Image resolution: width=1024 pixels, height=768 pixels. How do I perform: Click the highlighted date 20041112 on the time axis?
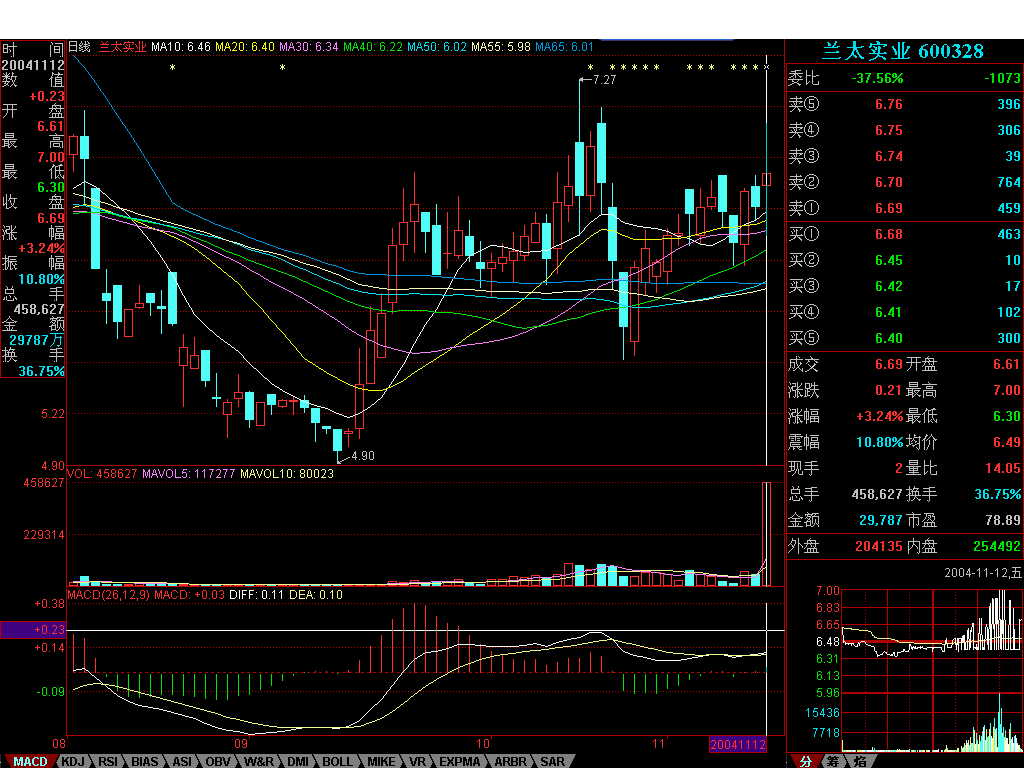[x=737, y=744]
